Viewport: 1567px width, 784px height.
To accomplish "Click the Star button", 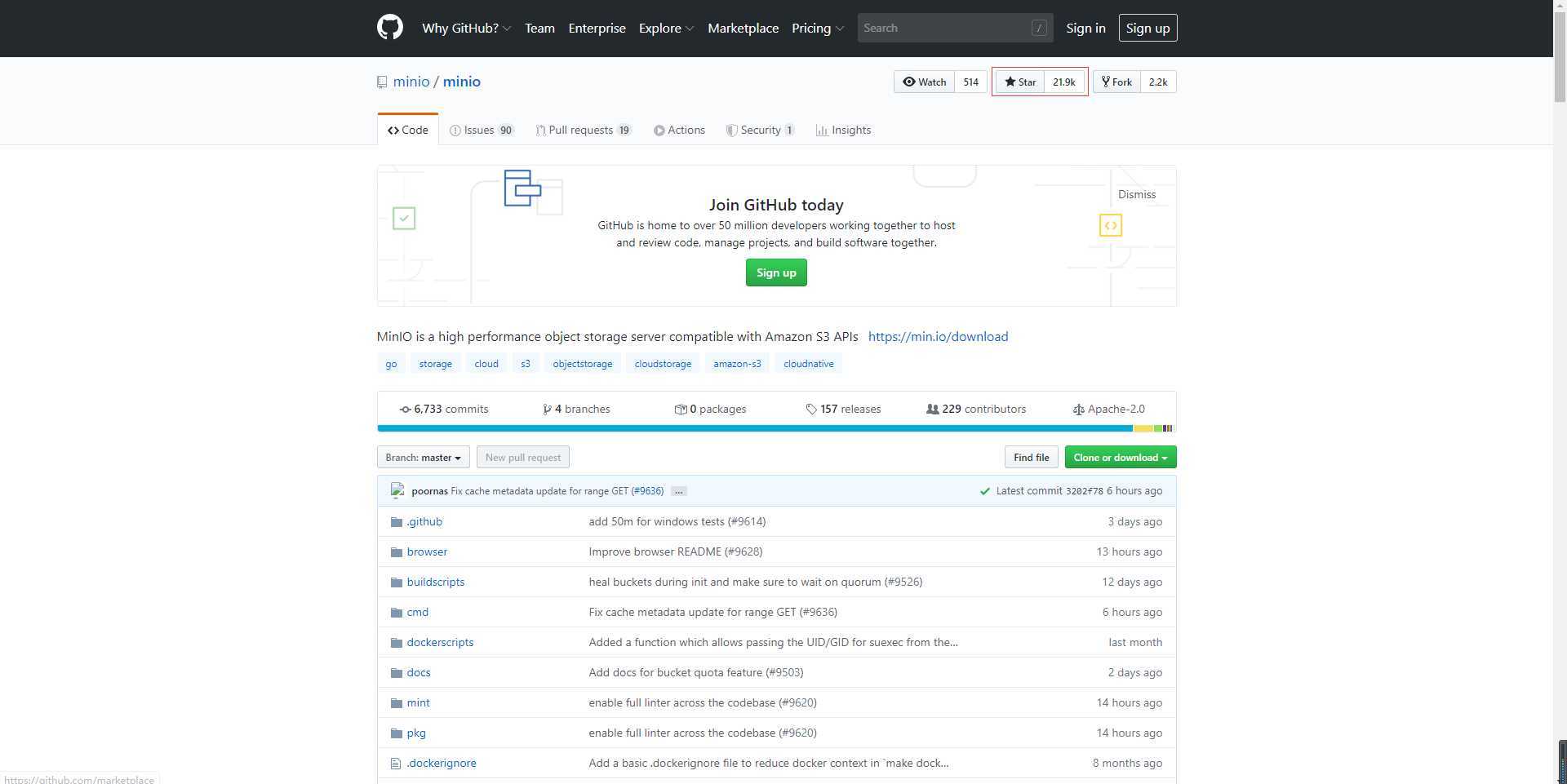I will 1020,82.
